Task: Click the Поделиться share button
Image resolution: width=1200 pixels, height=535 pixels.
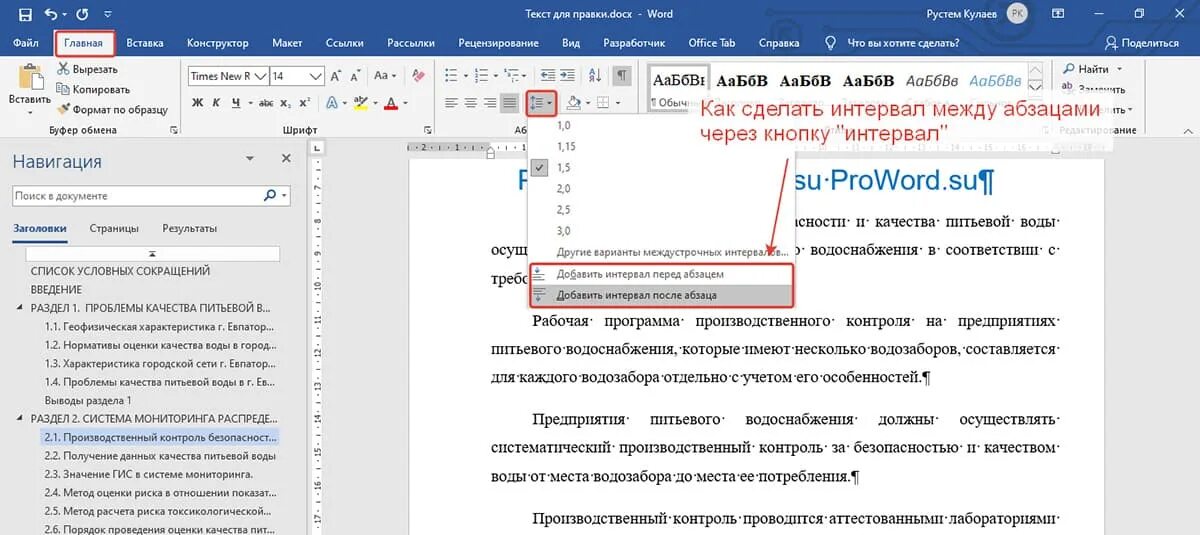Action: 1142,43
